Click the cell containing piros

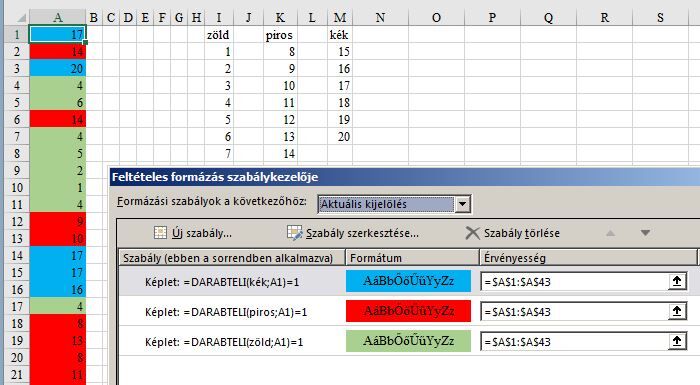coord(280,34)
